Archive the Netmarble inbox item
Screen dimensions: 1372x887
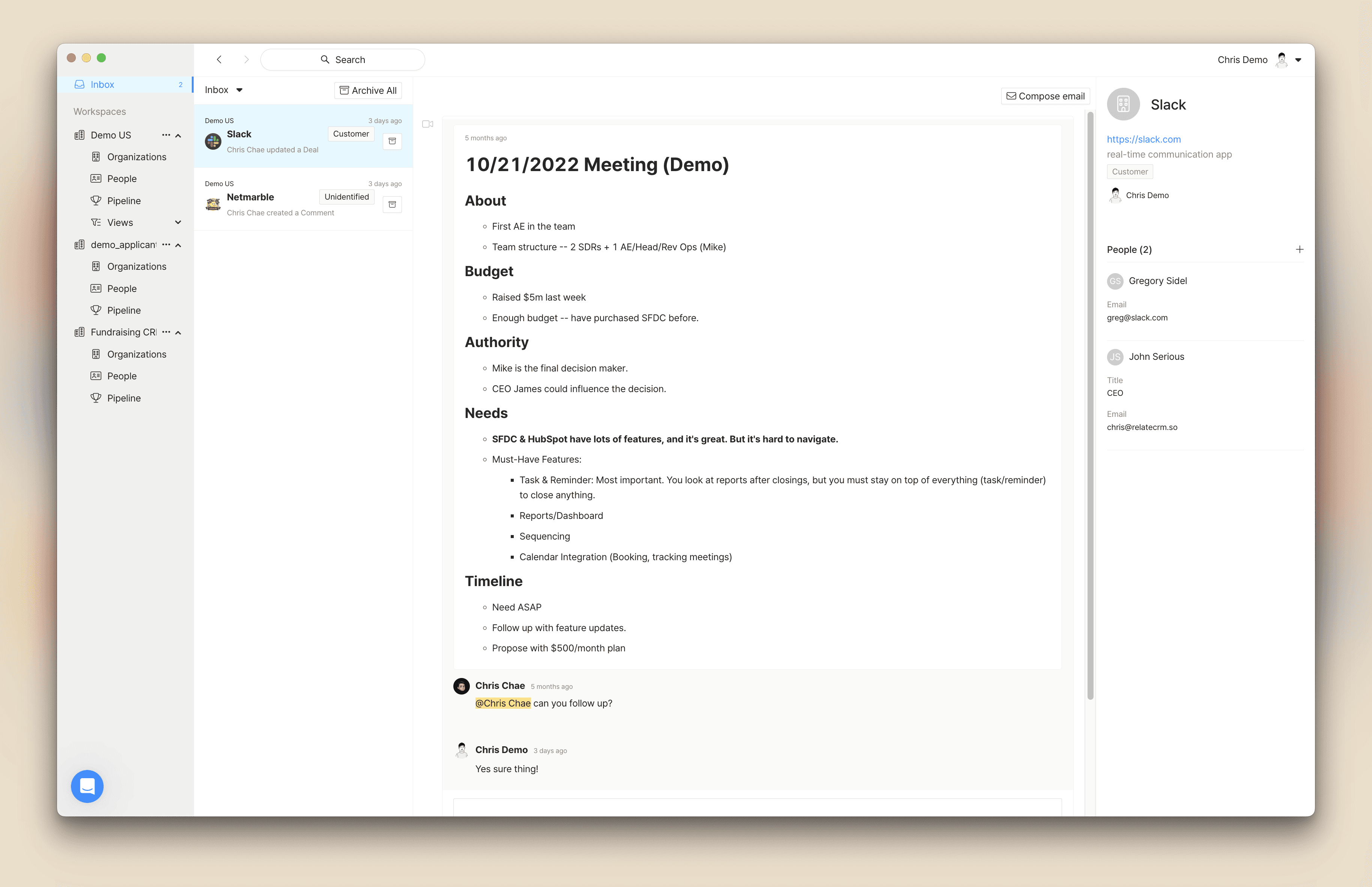pos(392,204)
